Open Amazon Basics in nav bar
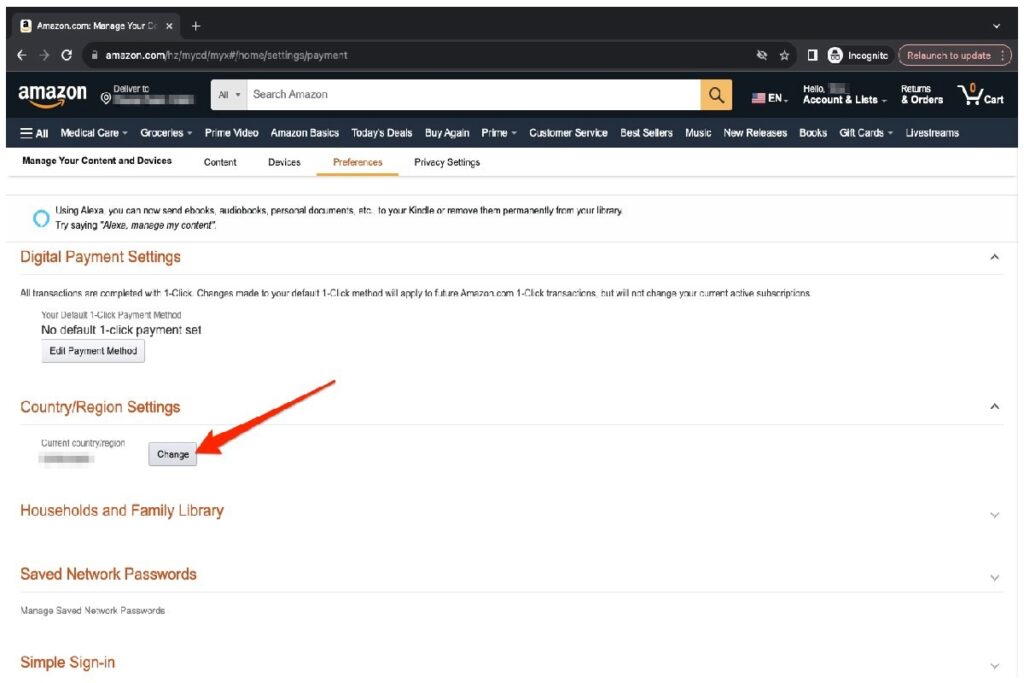Screen dimensions: 1024x683 coord(304,133)
